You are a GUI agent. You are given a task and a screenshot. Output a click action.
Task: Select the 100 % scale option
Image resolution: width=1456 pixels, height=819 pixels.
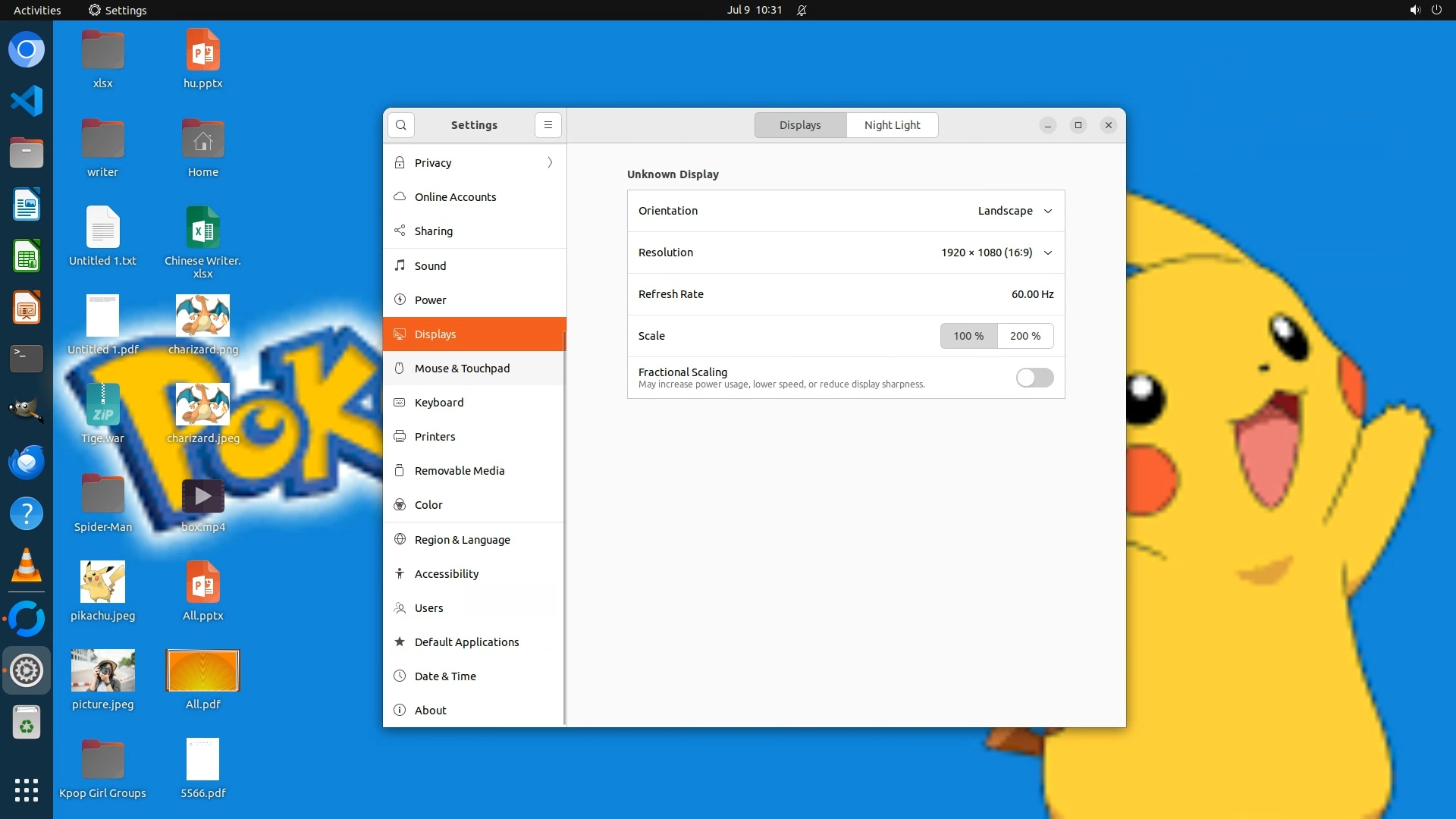(968, 336)
